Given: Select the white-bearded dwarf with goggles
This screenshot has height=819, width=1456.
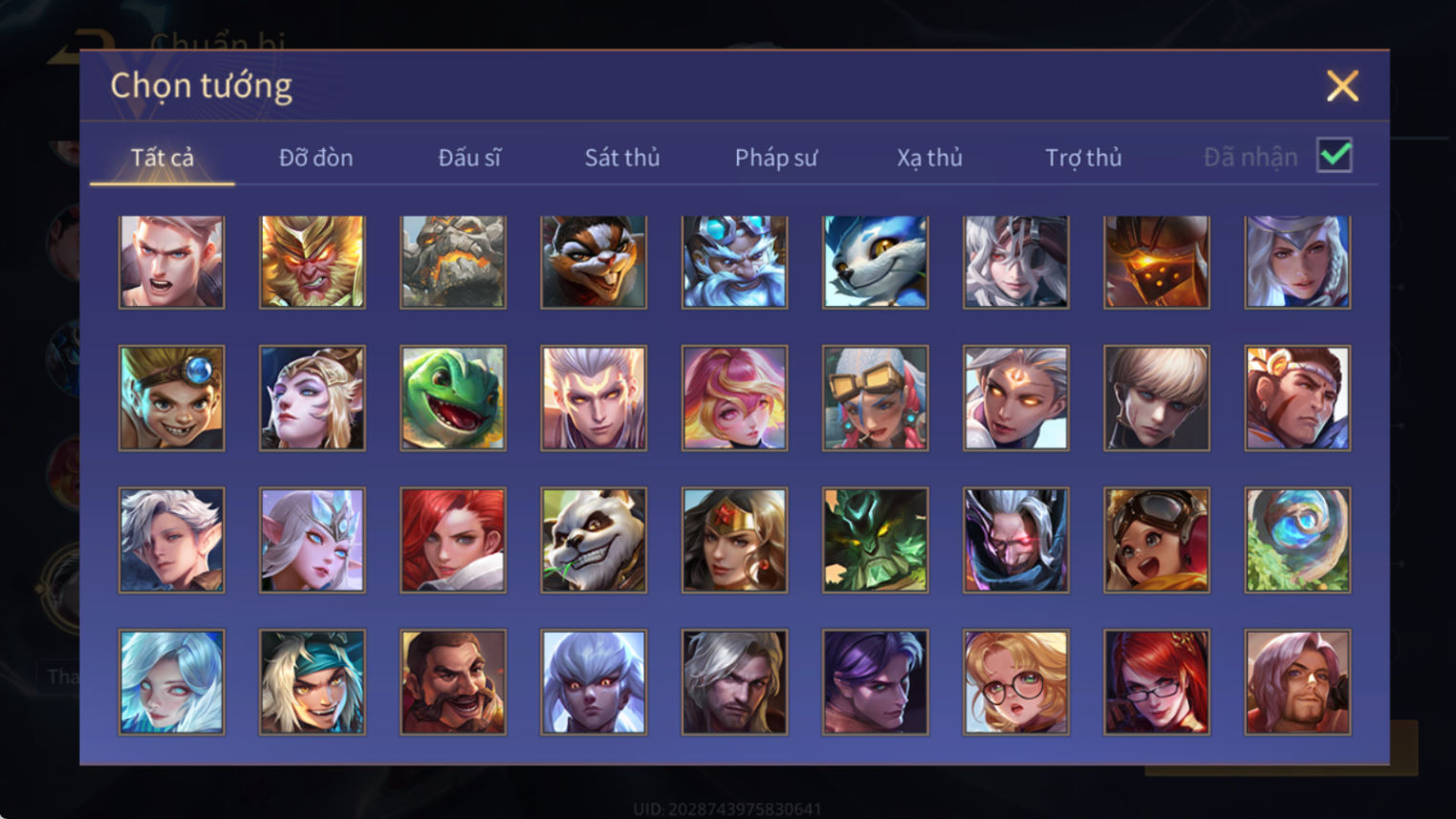Looking at the screenshot, I should point(734,262).
